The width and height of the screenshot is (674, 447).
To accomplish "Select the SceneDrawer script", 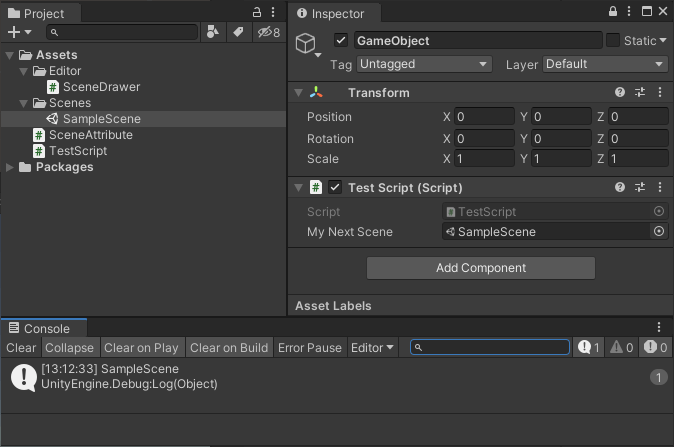I will coord(93,87).
